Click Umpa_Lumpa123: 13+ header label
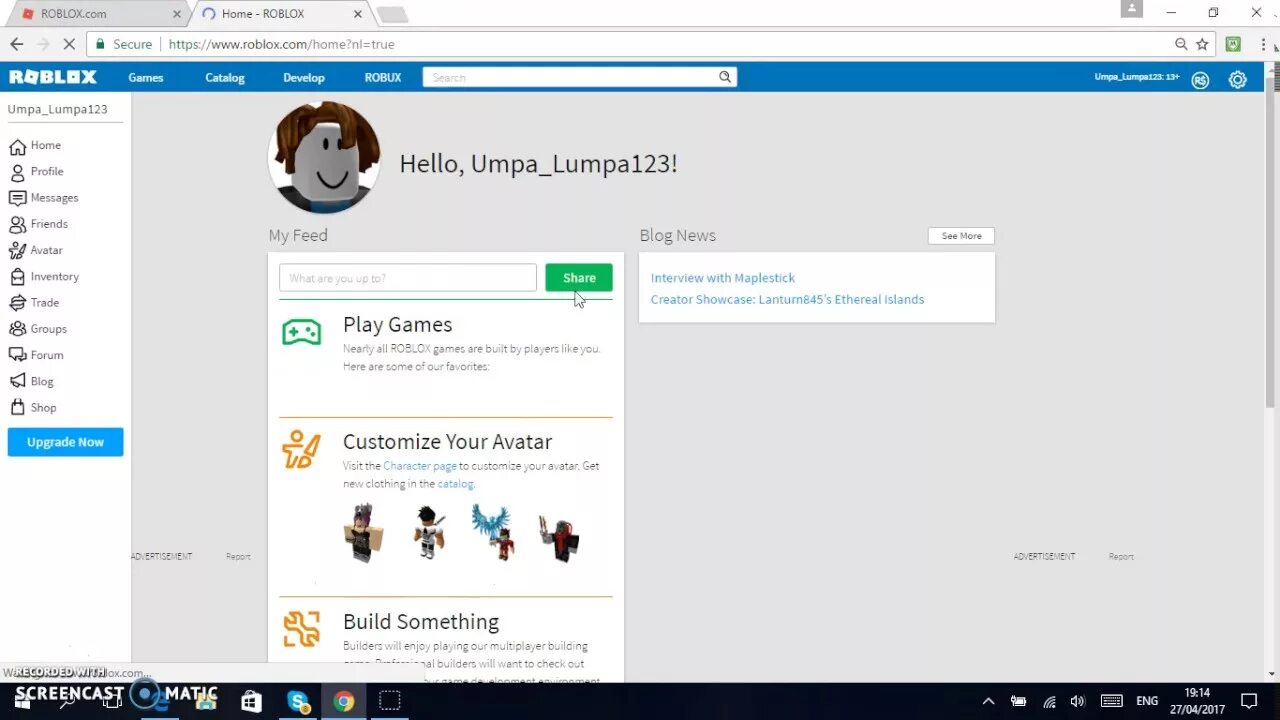The width and height of the screenshot is (1280, 720). (1137, 77)
